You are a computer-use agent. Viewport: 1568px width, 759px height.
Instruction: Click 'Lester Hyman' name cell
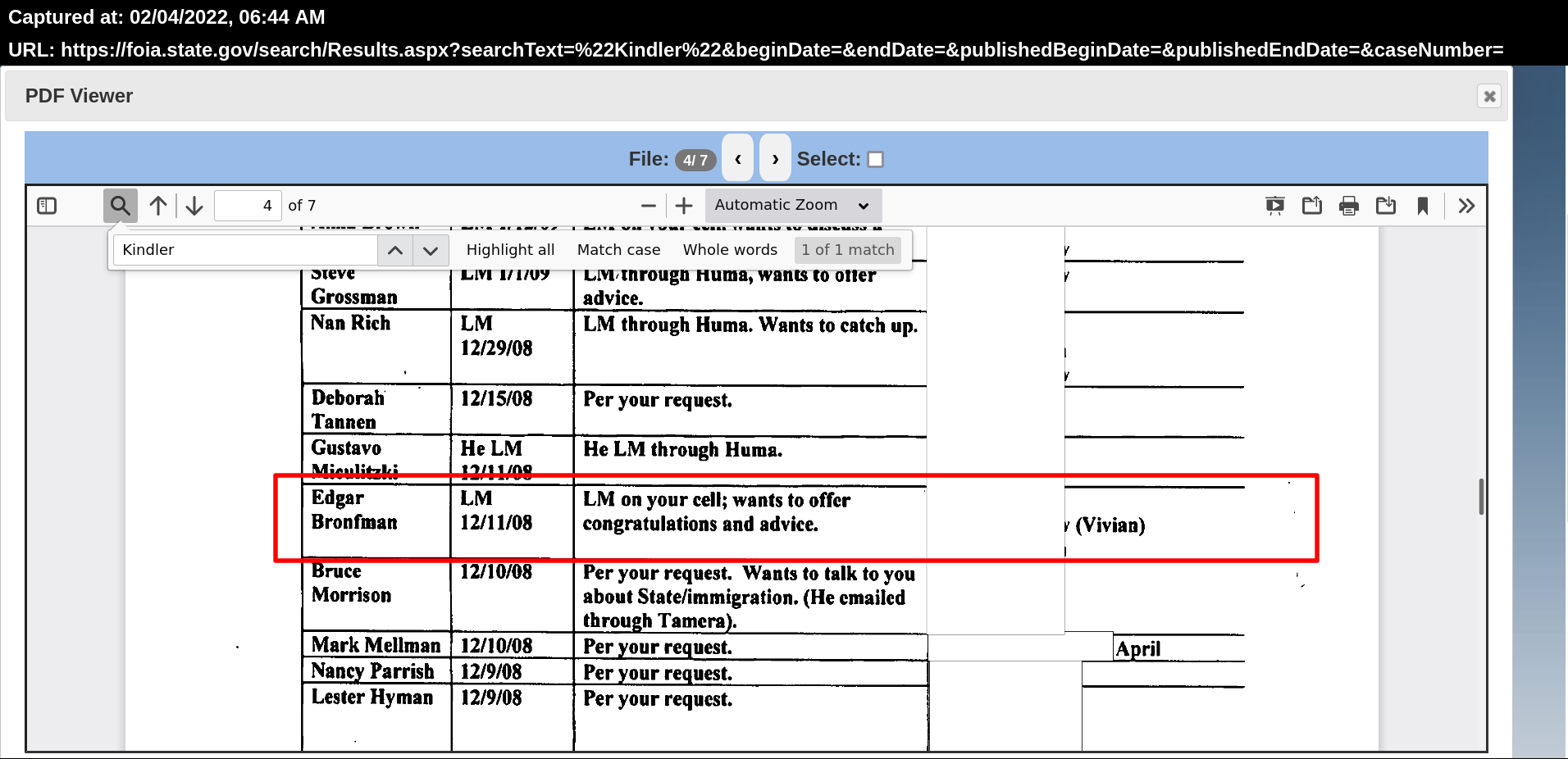376,717
